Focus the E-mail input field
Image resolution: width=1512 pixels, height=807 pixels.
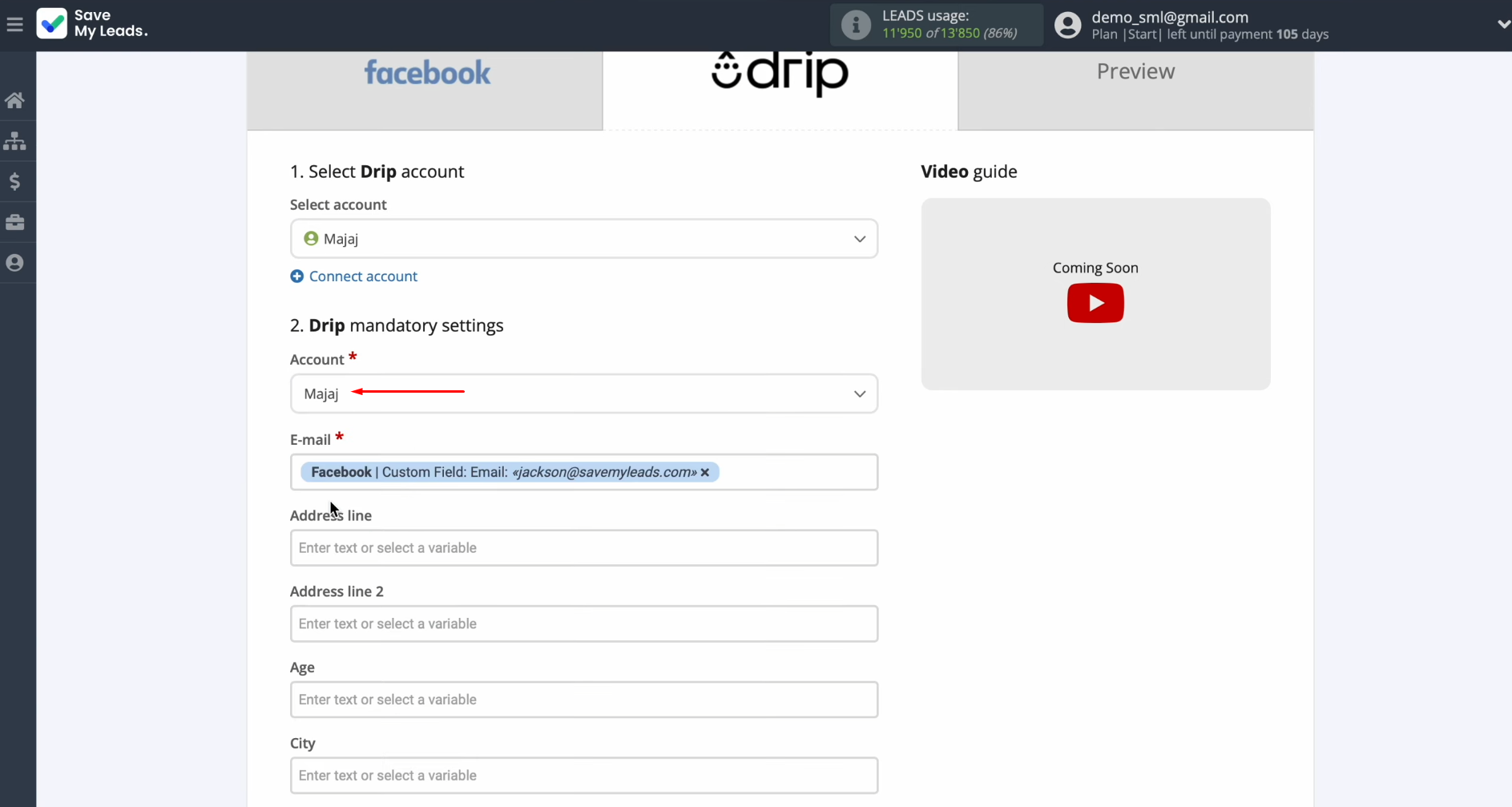(x=584, y=472)
